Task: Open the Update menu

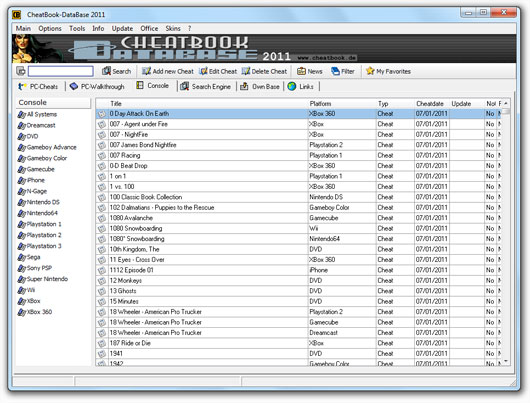Action: (x=122, y=28)
